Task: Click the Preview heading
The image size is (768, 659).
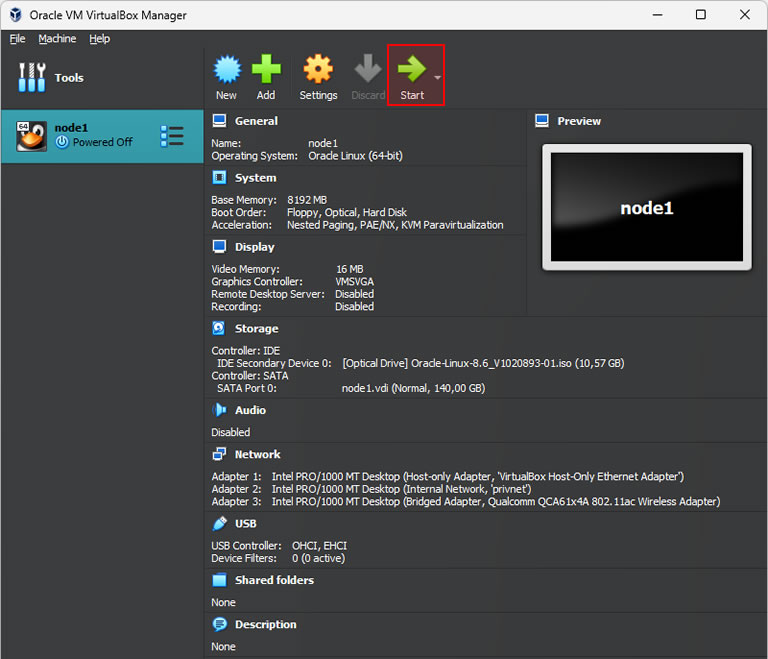Action: [x=579, y=121]
